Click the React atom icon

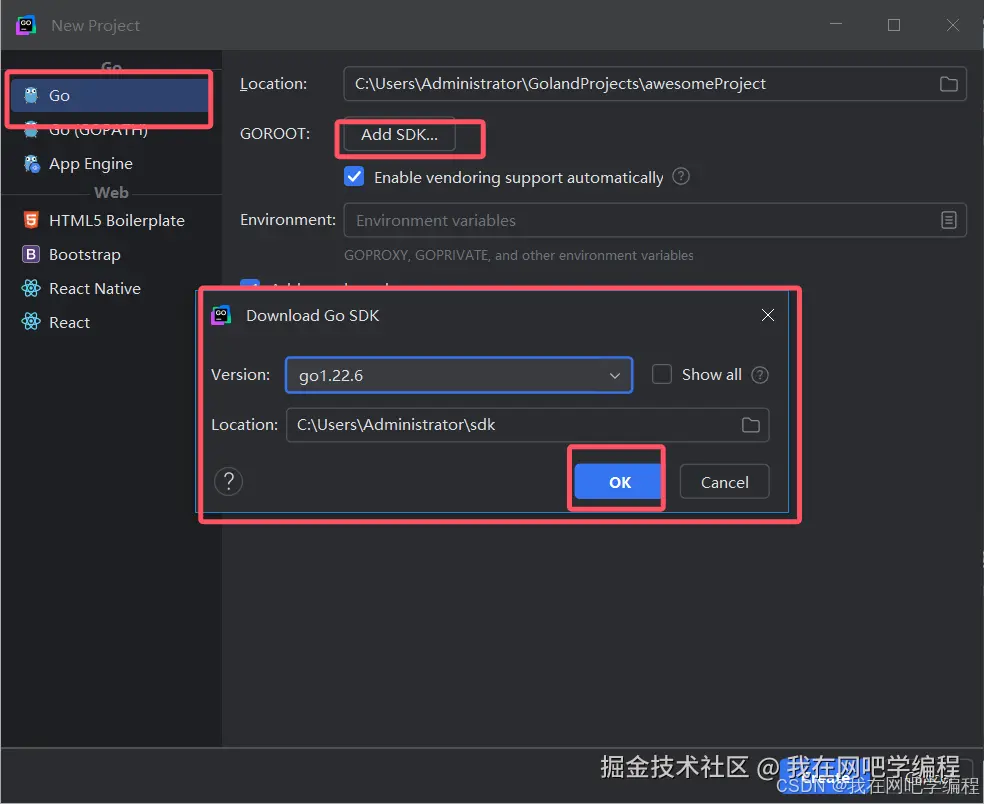tap(31, 322)
